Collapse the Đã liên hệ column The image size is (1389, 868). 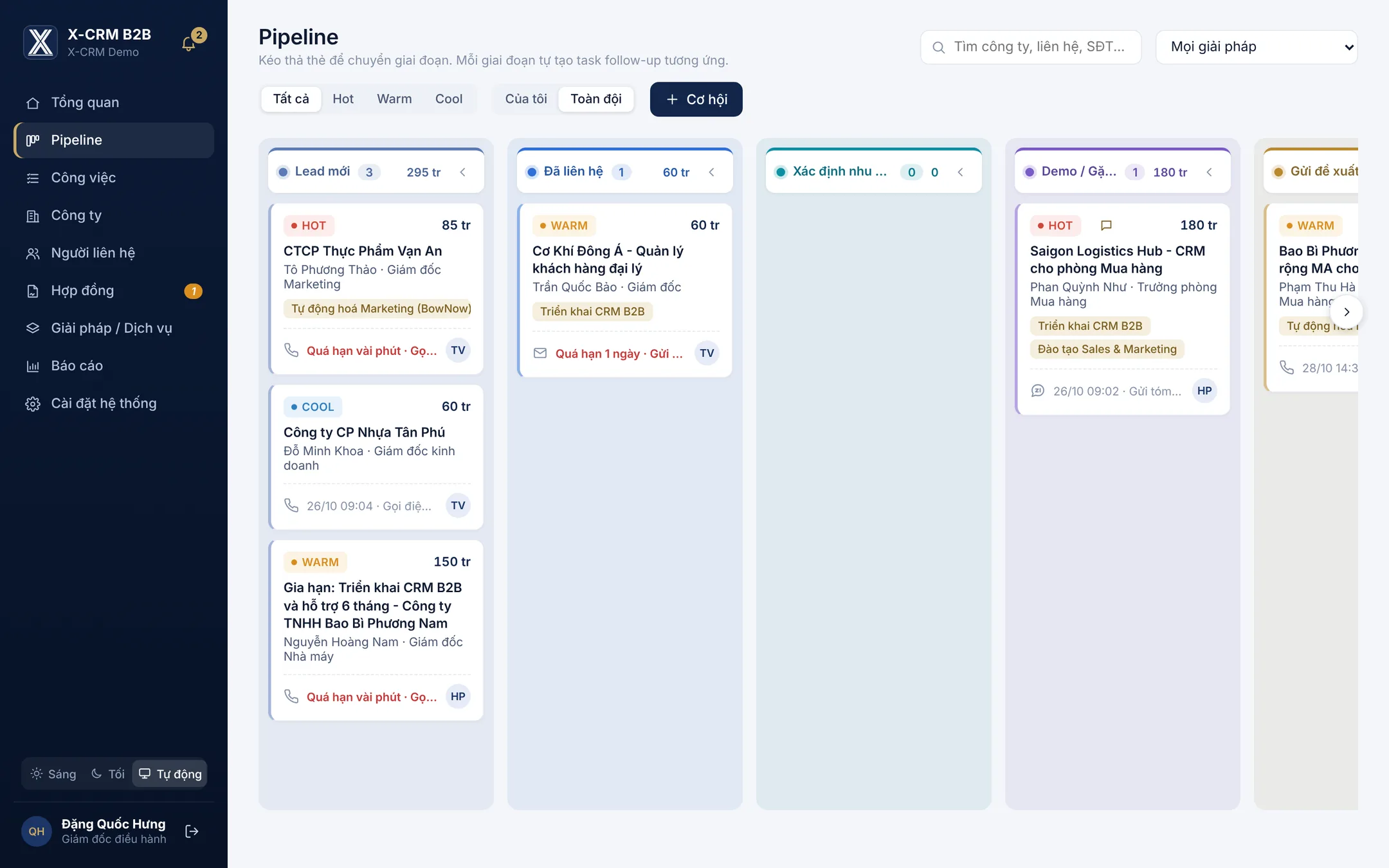tap(712, 172)
